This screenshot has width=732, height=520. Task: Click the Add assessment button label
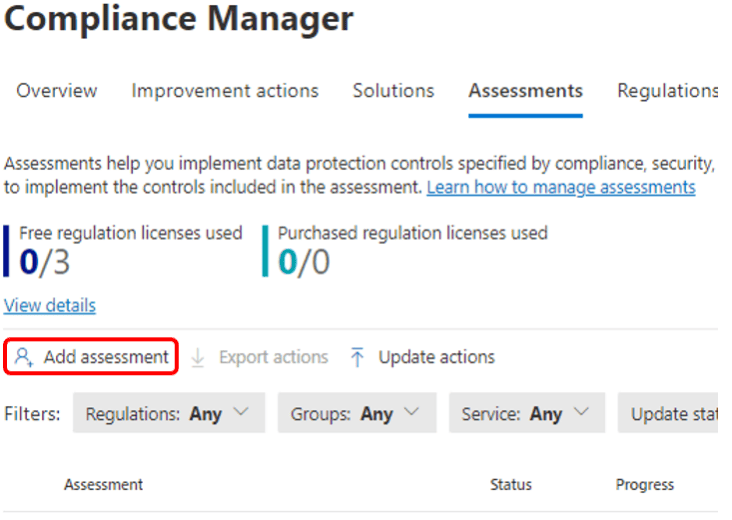[106, 357]
